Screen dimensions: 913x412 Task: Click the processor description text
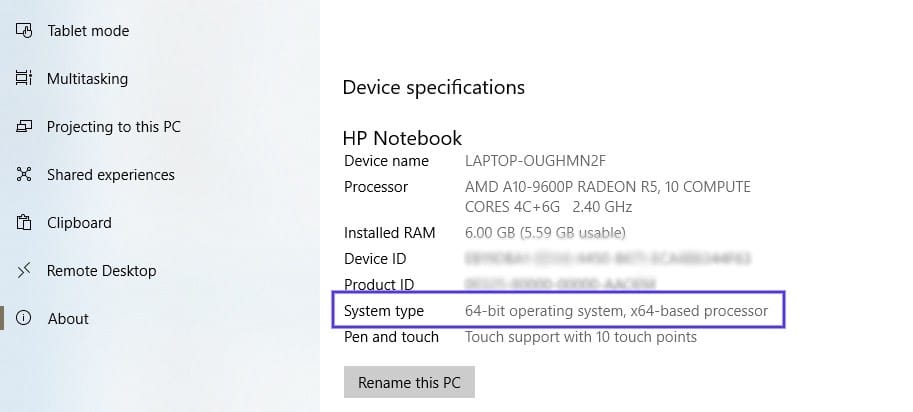[x=607, y=197]
